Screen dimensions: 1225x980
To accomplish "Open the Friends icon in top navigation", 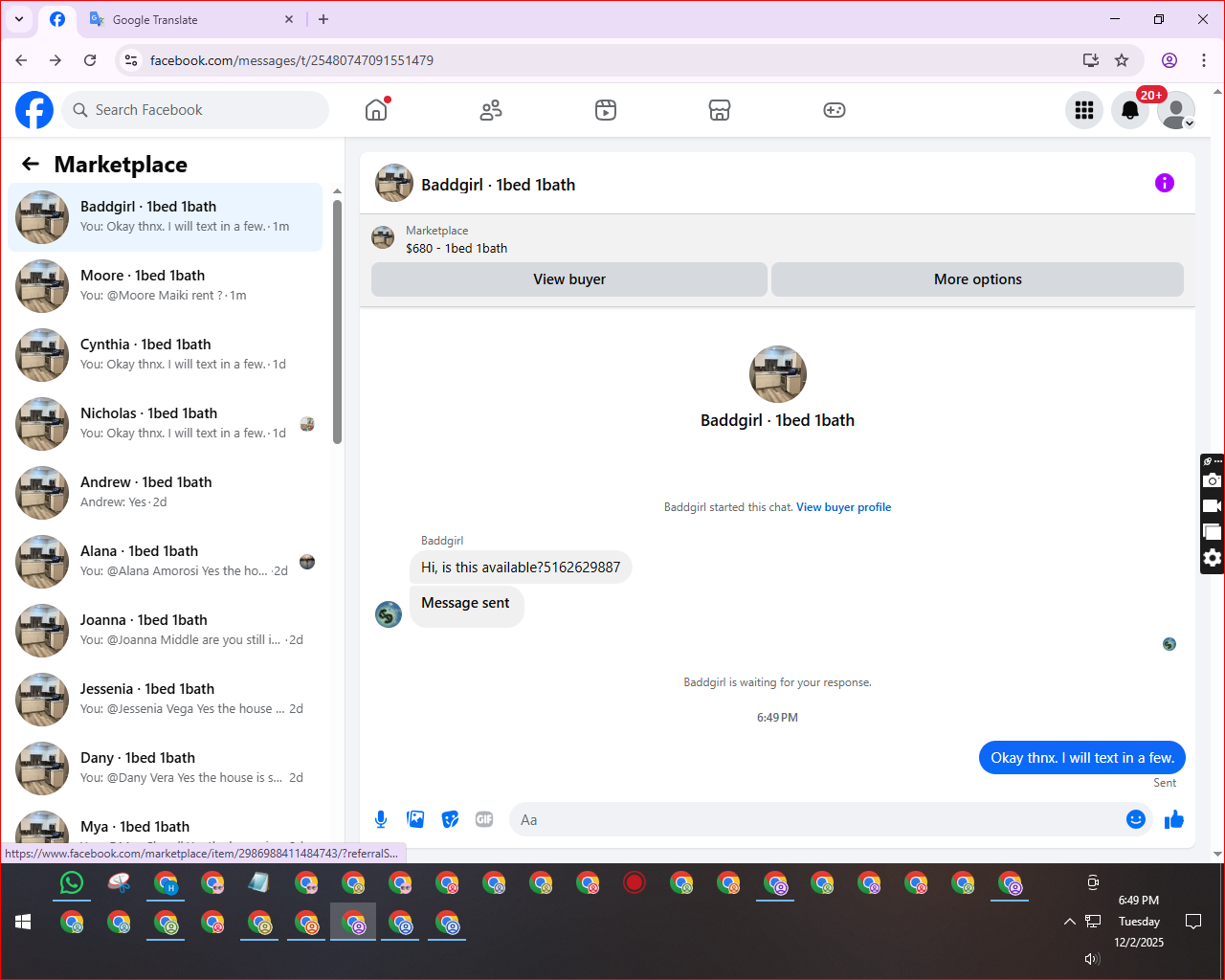I will coord(491,110).
